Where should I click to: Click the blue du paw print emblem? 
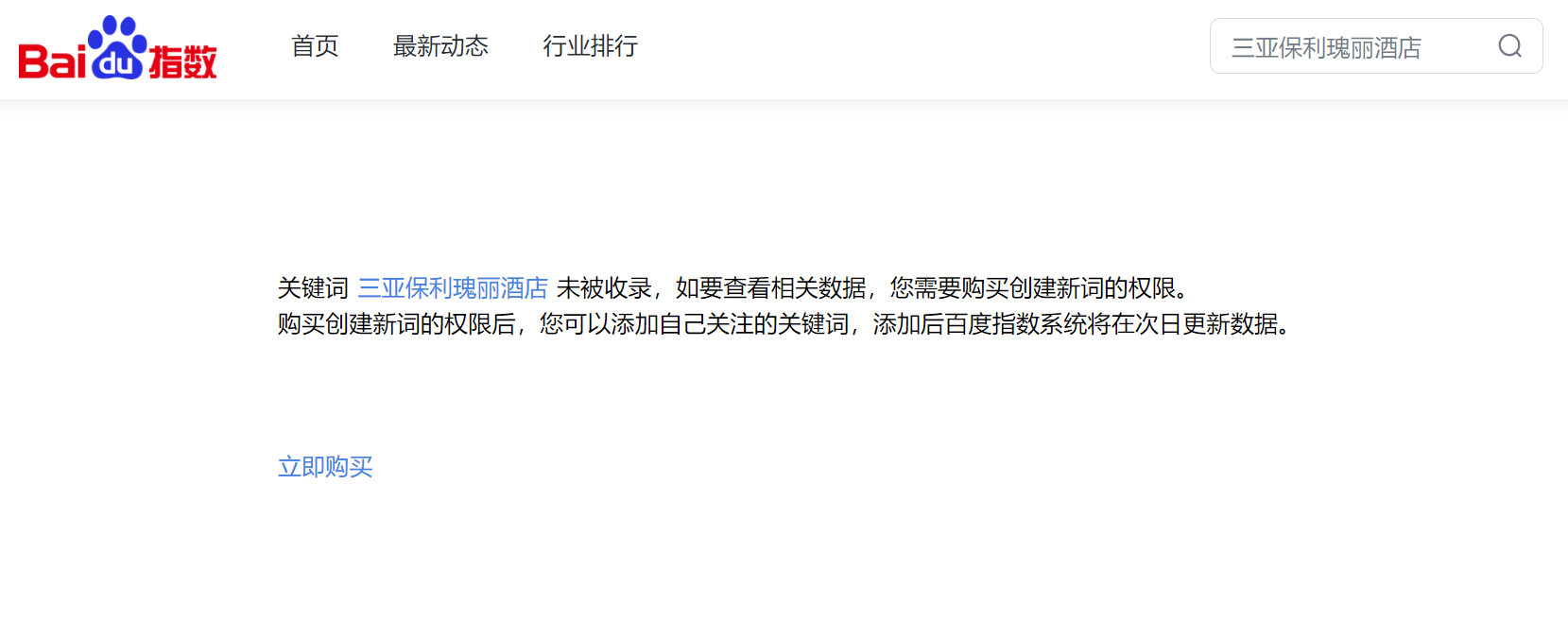click(117, 47)
